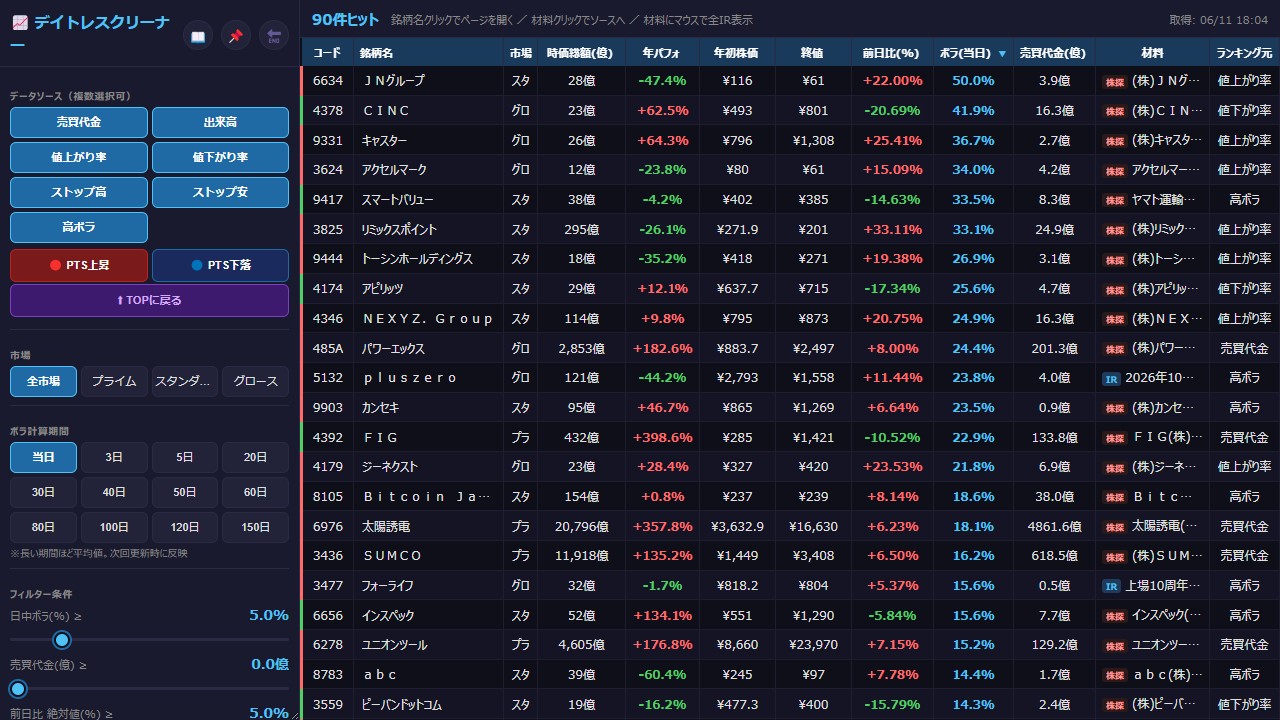
Task: Click the PTS上昇 button
Action: [79, 266]
